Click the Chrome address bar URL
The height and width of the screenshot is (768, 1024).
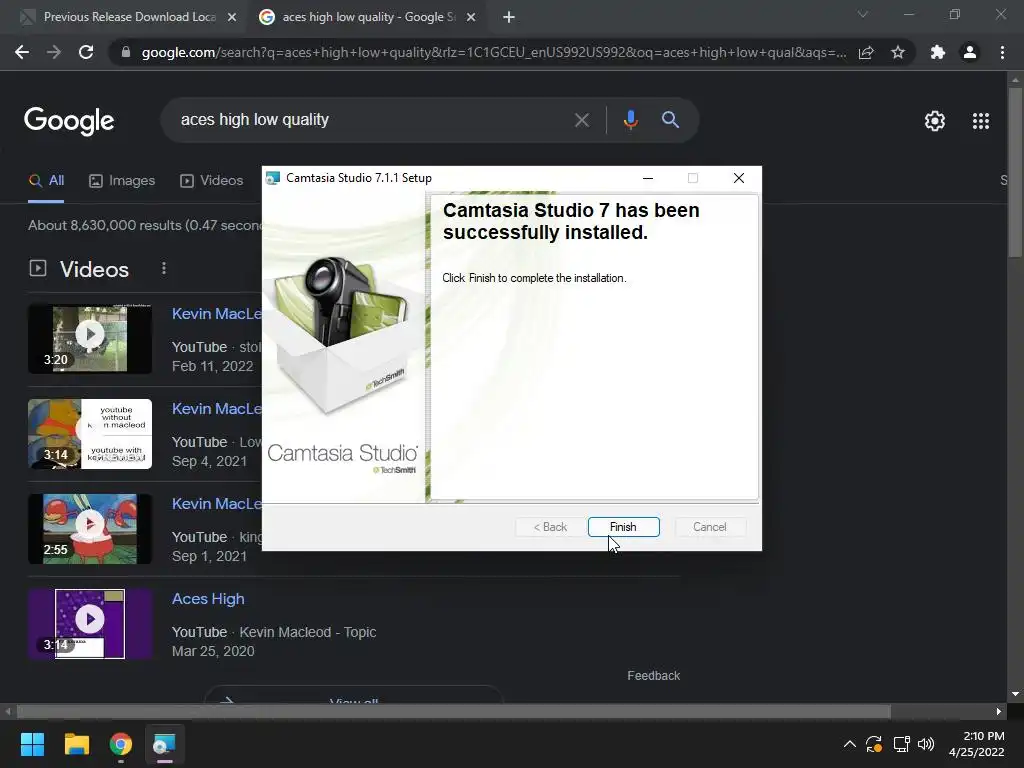point(493,52)
